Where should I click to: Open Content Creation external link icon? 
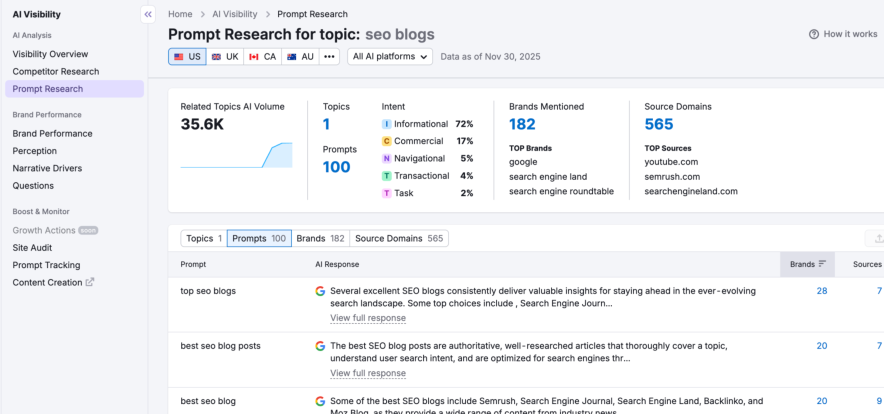click(x=90, y=282)
